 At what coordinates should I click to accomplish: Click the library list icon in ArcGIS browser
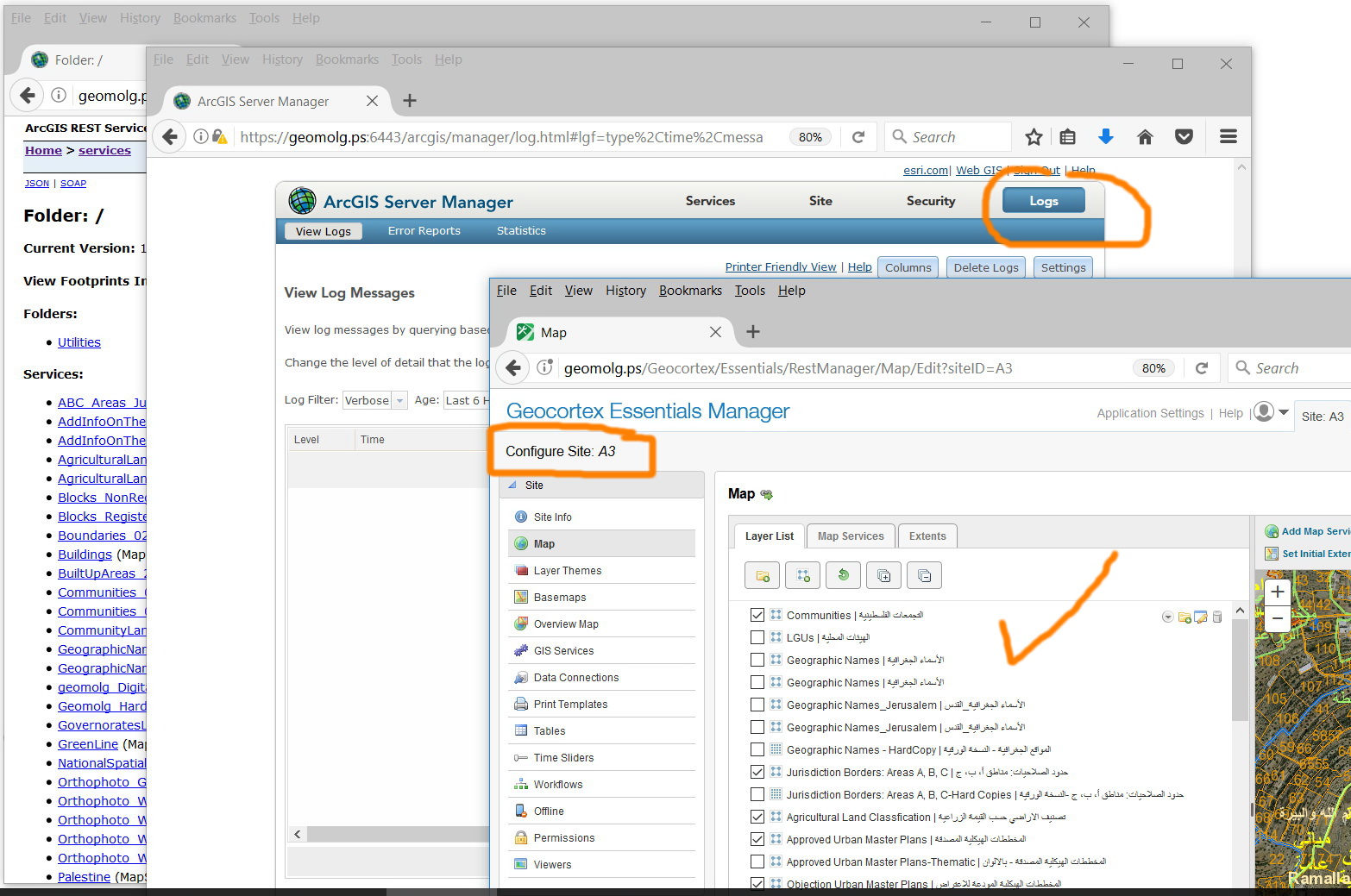point(1068,136)
